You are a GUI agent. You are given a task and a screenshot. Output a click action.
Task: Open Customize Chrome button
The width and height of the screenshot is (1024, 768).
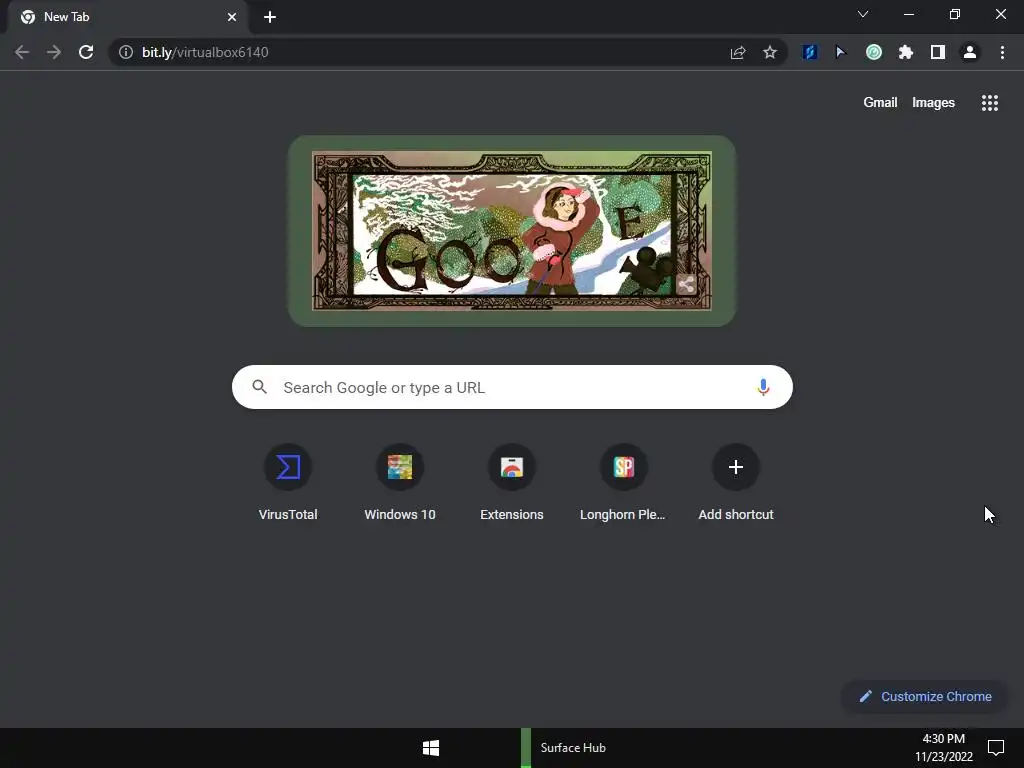(925, 696)
